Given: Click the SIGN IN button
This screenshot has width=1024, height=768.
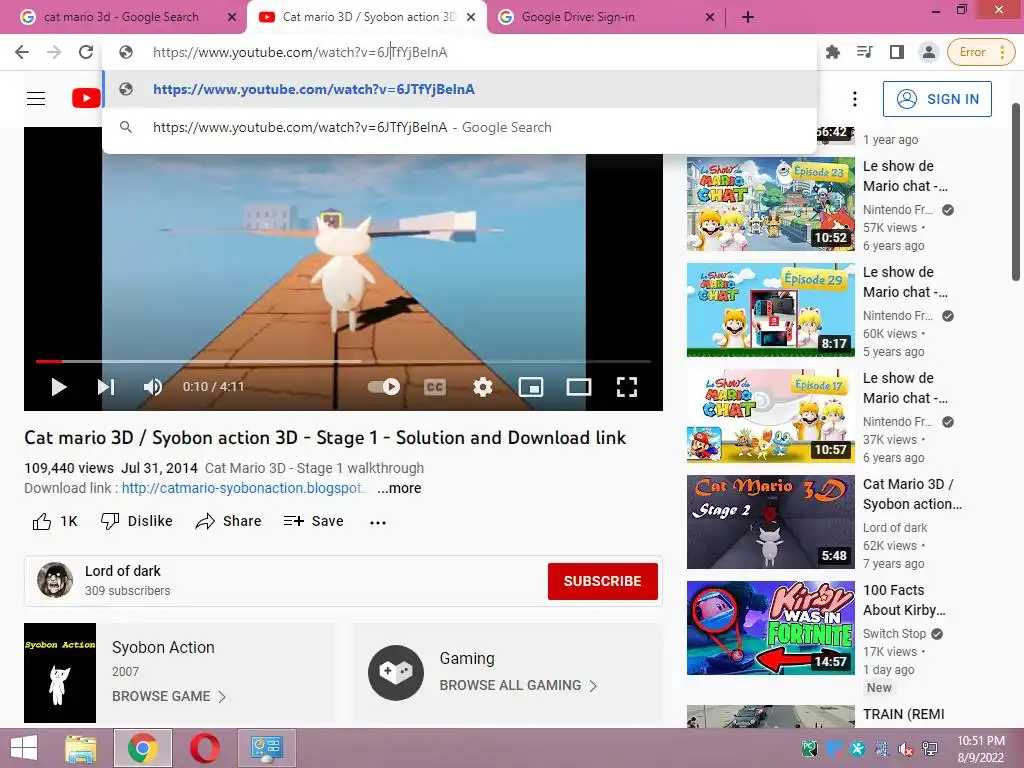Looking at the screenshot, I should click(937, 99).
